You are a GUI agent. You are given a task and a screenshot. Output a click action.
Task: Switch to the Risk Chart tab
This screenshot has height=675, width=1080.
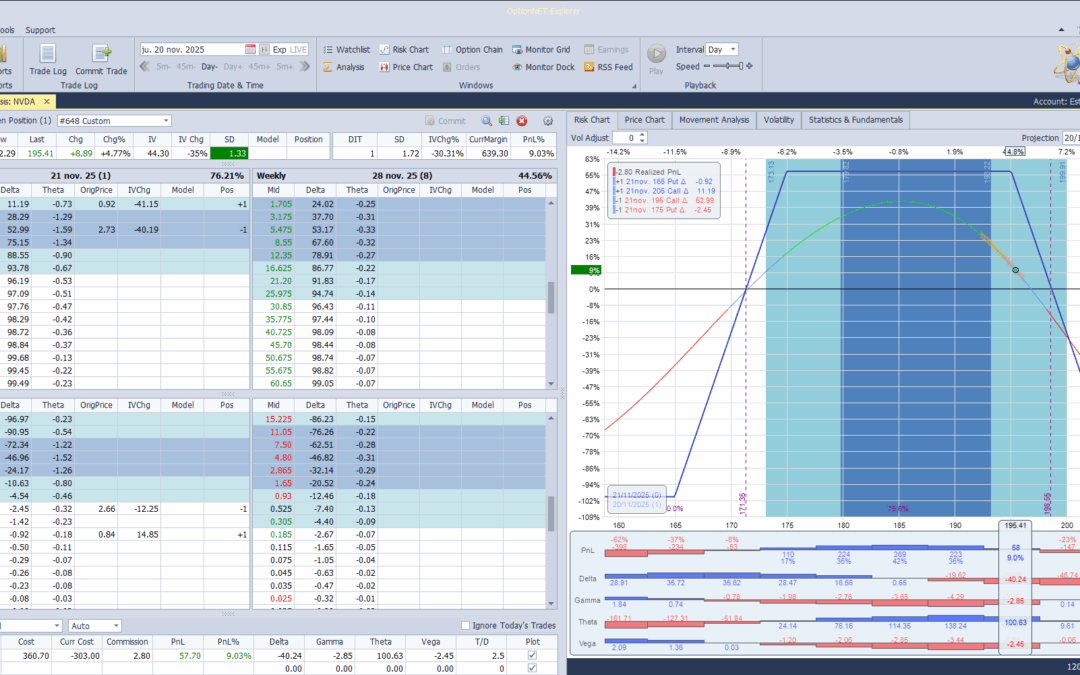(592, 120)
